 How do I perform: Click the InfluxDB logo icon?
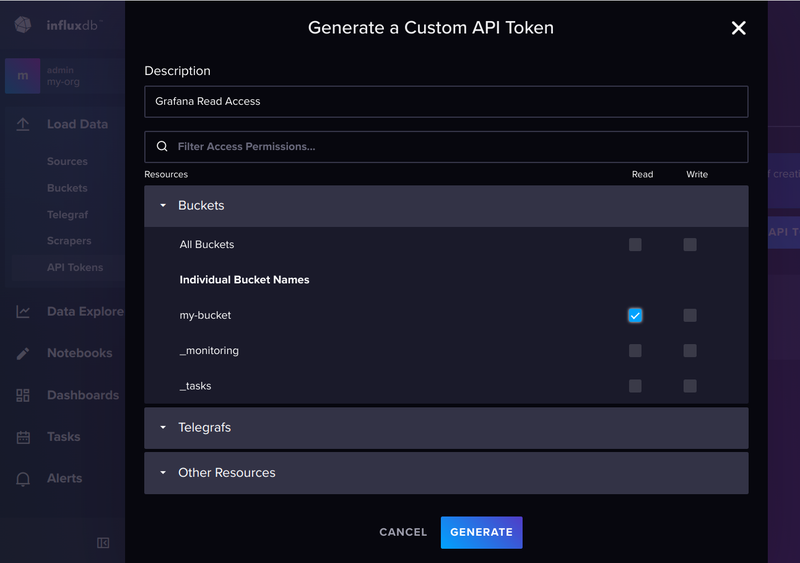pyautogui.click(x=23, y=25)
